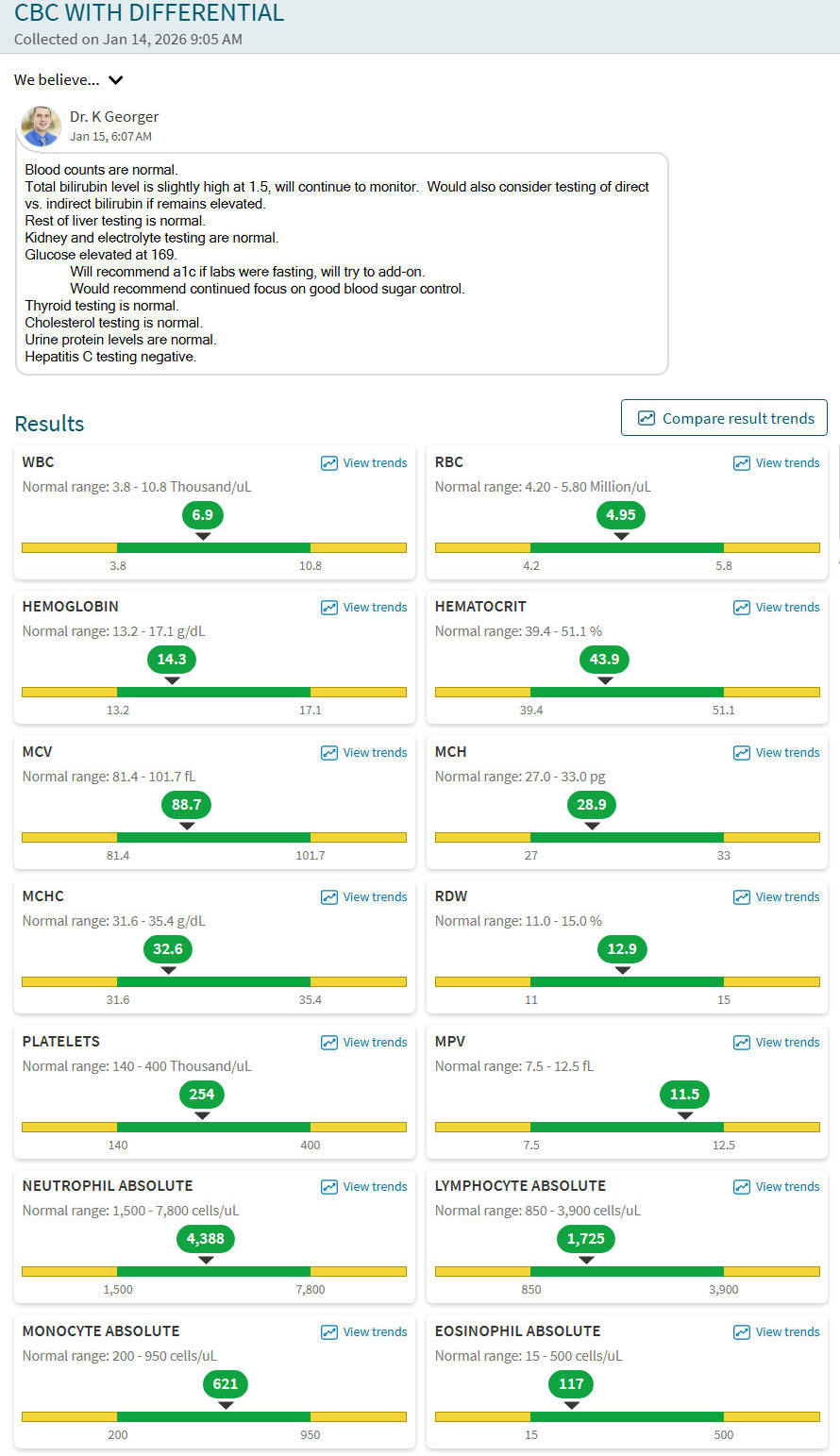Click Dr. K Georger's profile photo

point(41,126)
